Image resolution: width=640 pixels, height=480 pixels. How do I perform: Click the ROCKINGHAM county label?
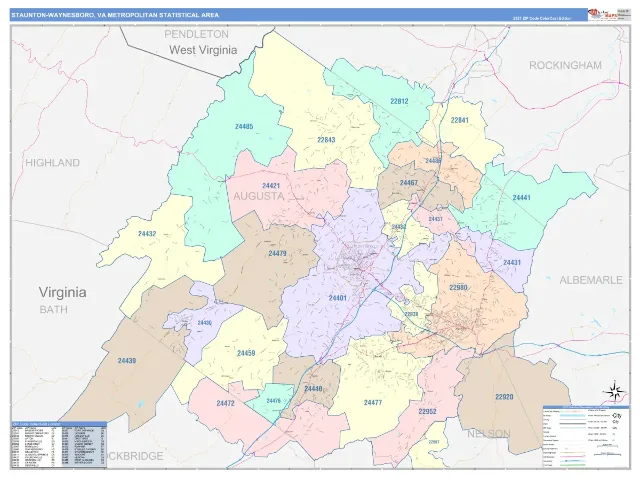pyautogui.click(x=565, y=65)
